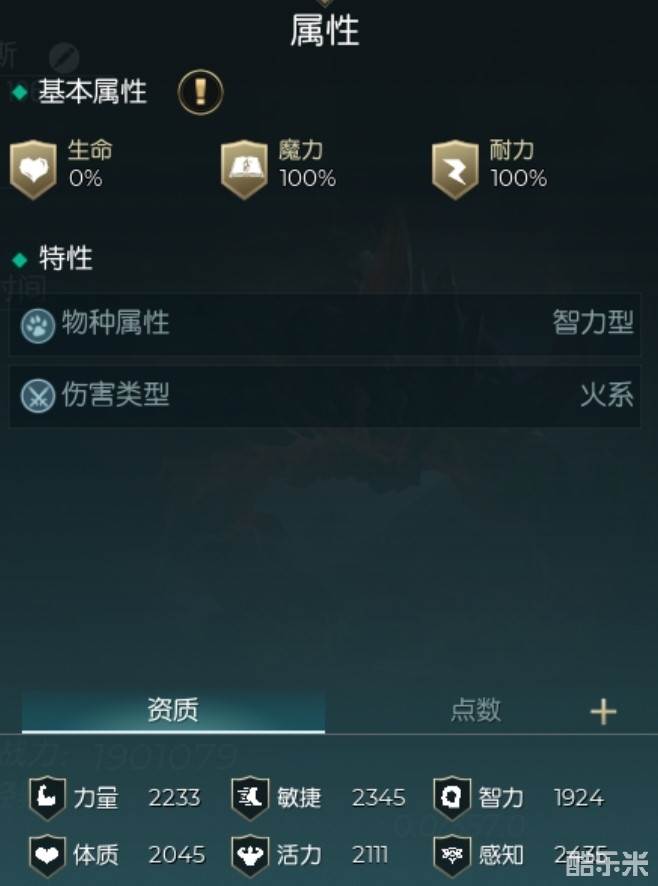Click the 力量 arm shield icon
This screenshot has width=658, height=886.
pyautogui.click(x=47, y=798)
